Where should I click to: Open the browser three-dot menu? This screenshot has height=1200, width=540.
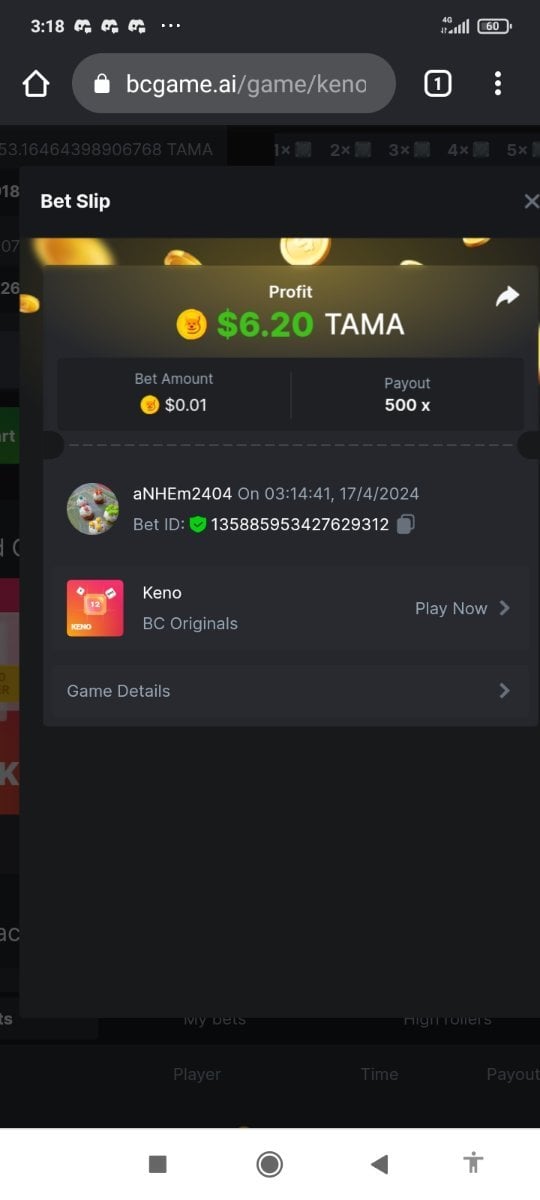coord(497,84)
